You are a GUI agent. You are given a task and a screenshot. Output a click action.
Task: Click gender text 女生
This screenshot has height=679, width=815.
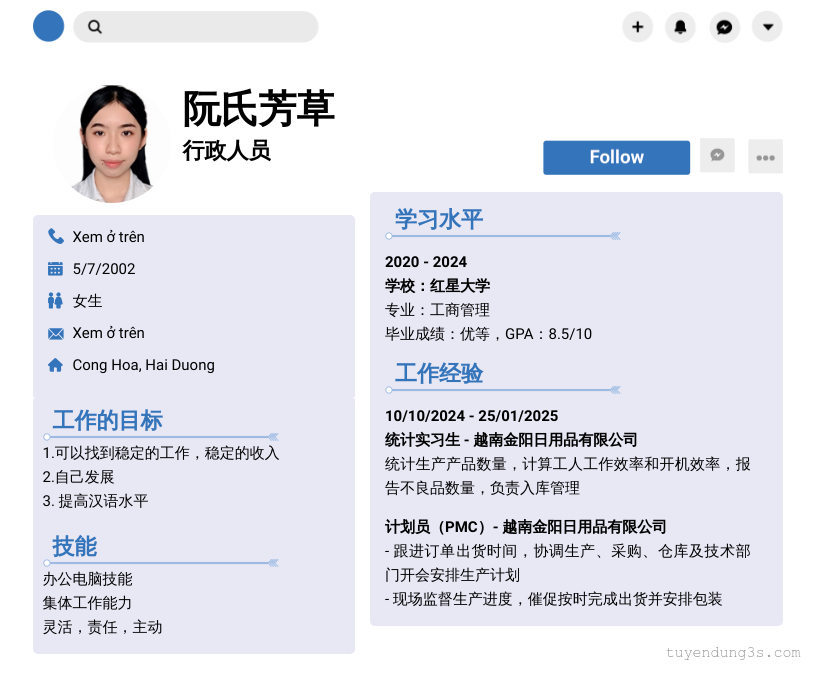(x=87, y=301)
